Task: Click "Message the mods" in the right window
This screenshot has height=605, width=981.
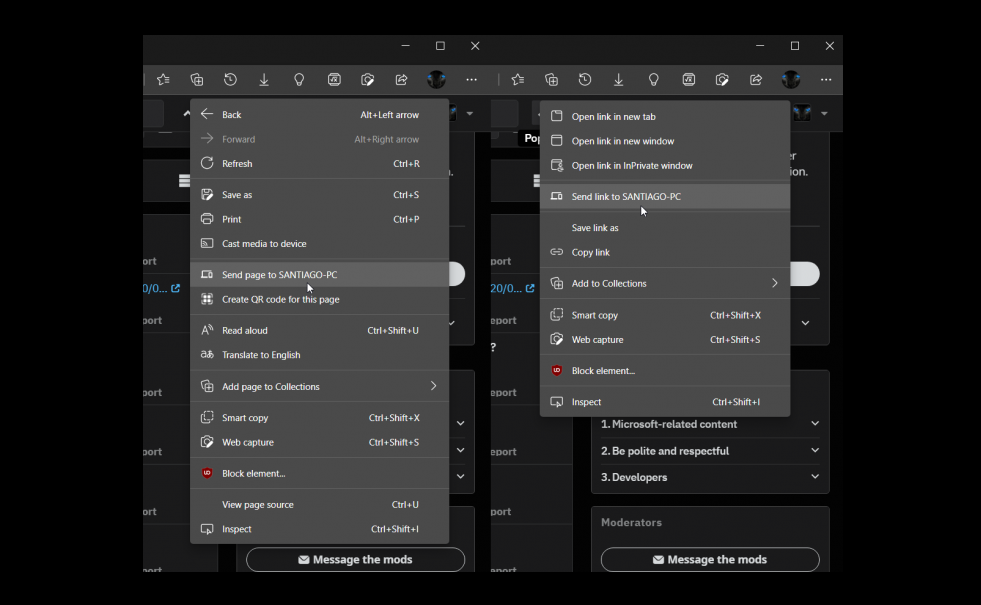Action: 710,560
